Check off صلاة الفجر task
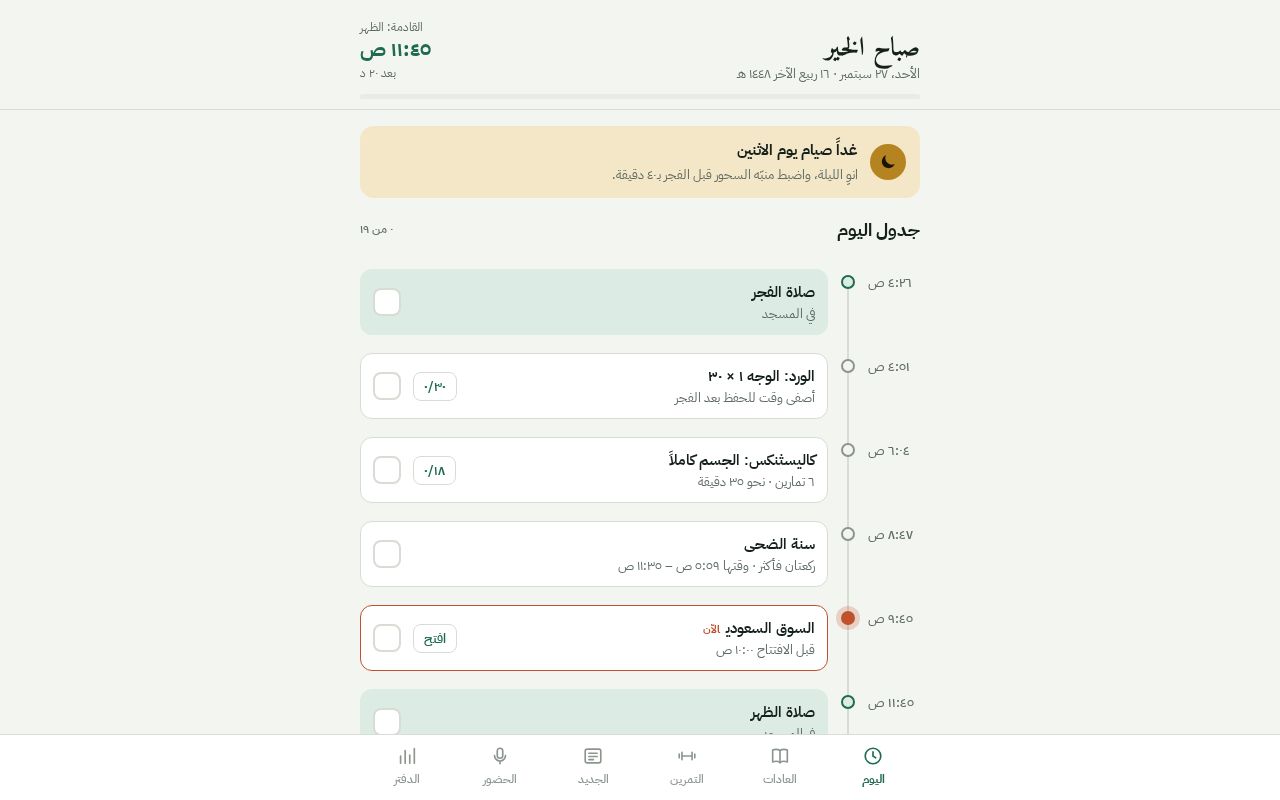The image size is (1280, 800). [387, 302]
